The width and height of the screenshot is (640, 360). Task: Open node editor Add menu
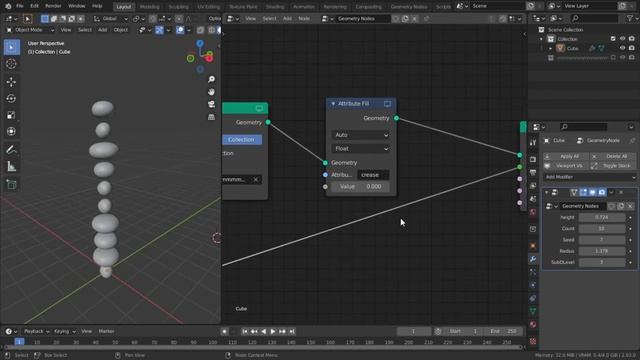pyautogui.click(x=287, y=19)
